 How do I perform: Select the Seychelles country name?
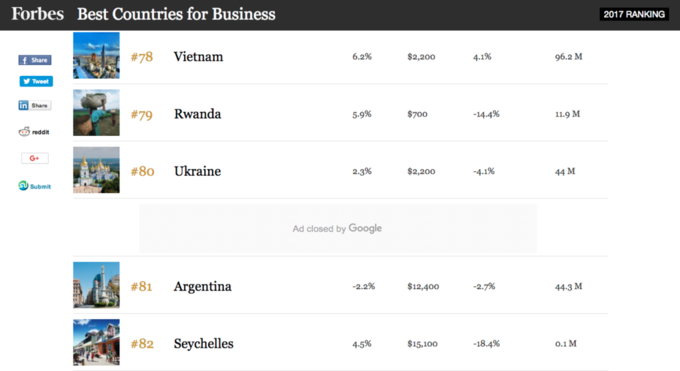[x=204, y=344]
